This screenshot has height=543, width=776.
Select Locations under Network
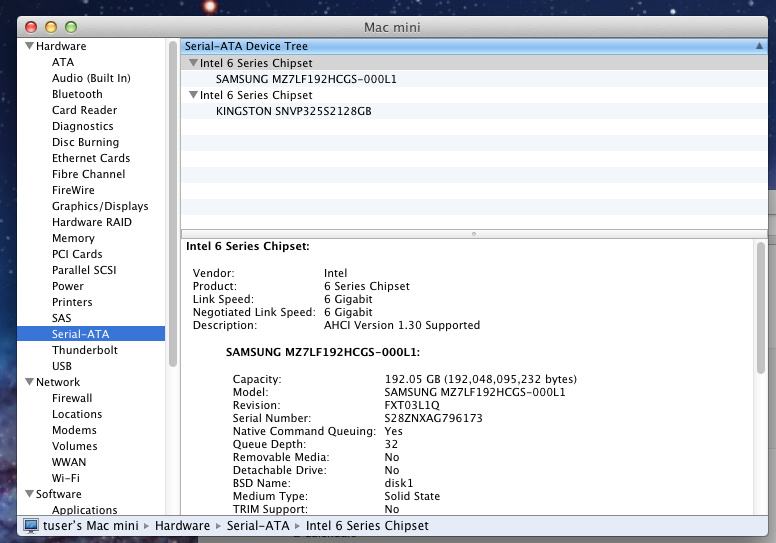[x=77, y=414]
